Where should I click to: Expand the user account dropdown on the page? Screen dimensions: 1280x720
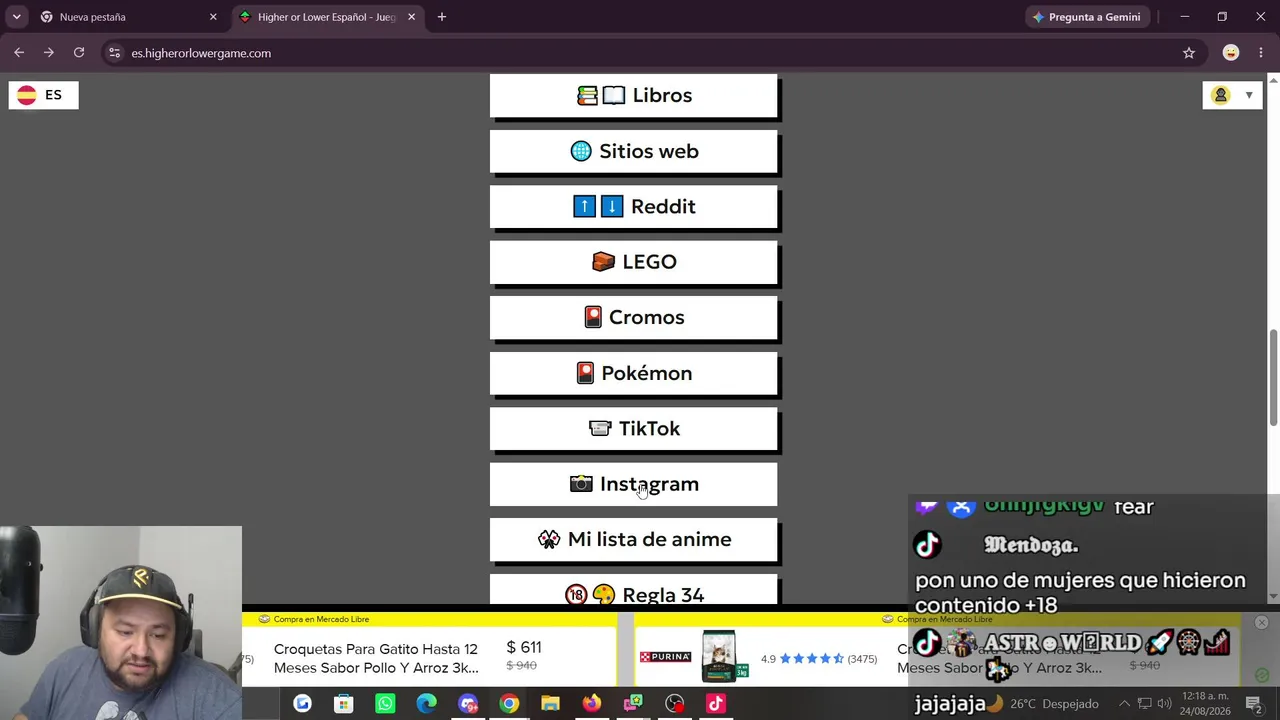click(x=1233, y=95)
